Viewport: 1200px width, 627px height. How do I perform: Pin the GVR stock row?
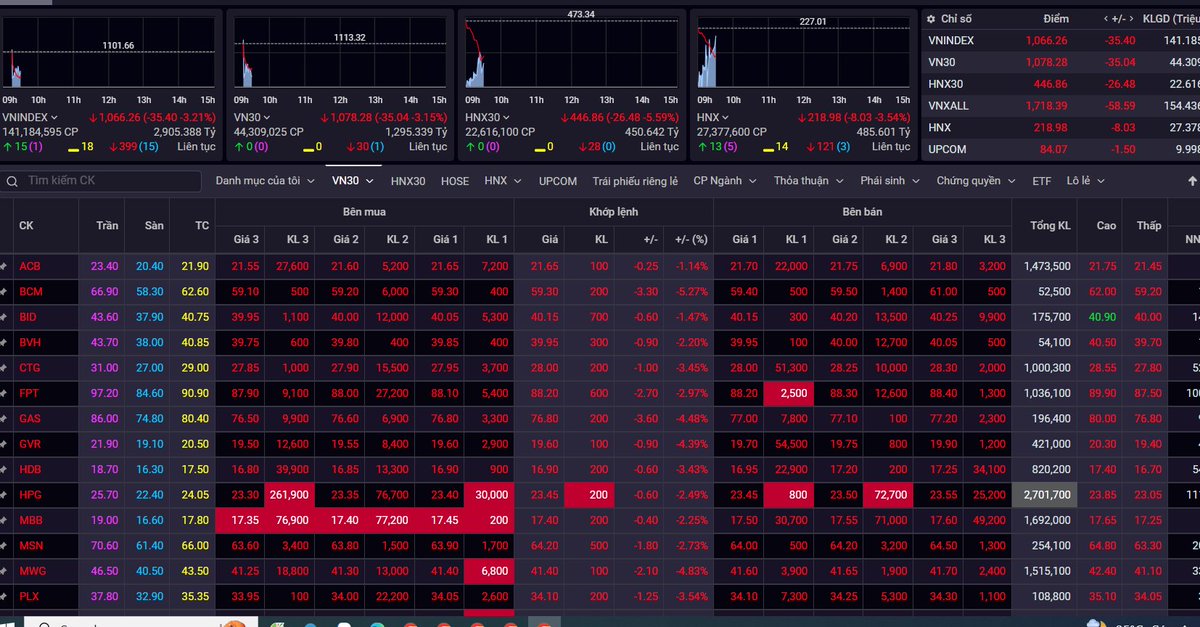point(4,444)
